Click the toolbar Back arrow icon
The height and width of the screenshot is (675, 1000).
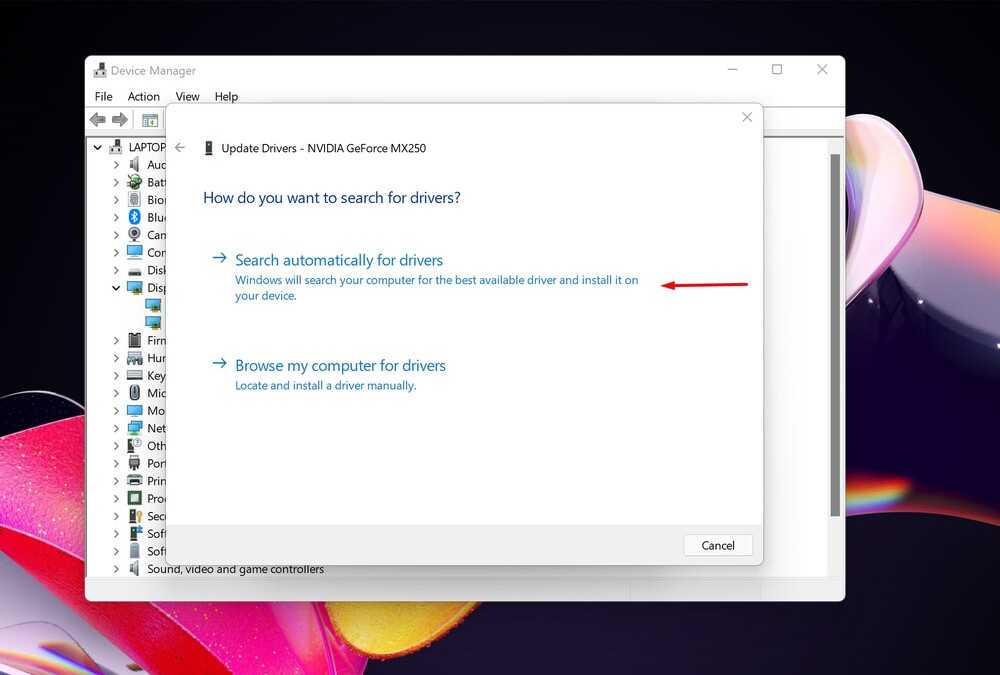[97, 120]
